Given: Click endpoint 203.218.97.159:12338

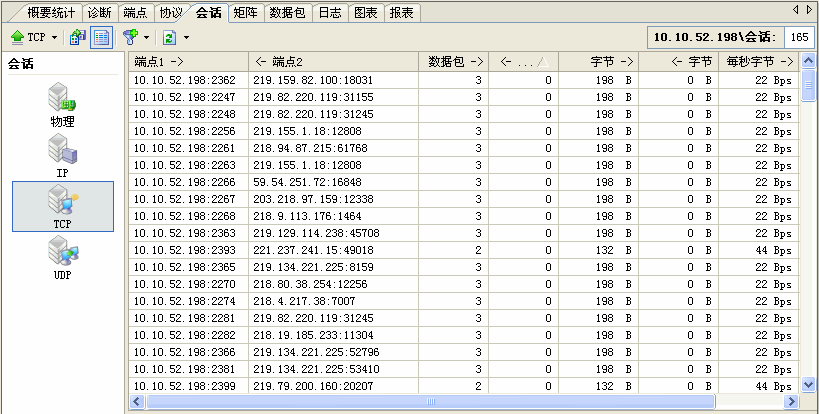Looking at the screenshot, I should click(x=314, y=199).
